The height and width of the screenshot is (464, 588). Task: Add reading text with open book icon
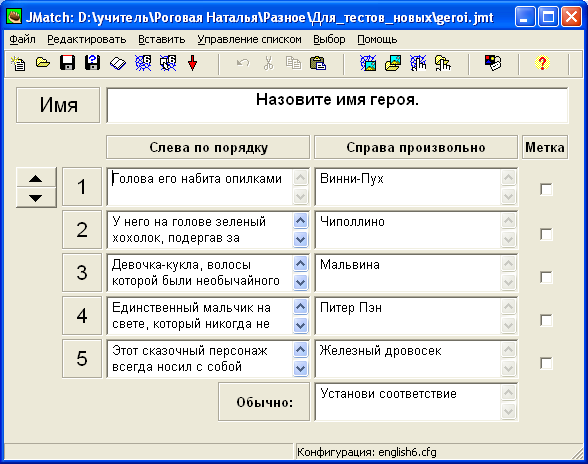click(118, 63)
